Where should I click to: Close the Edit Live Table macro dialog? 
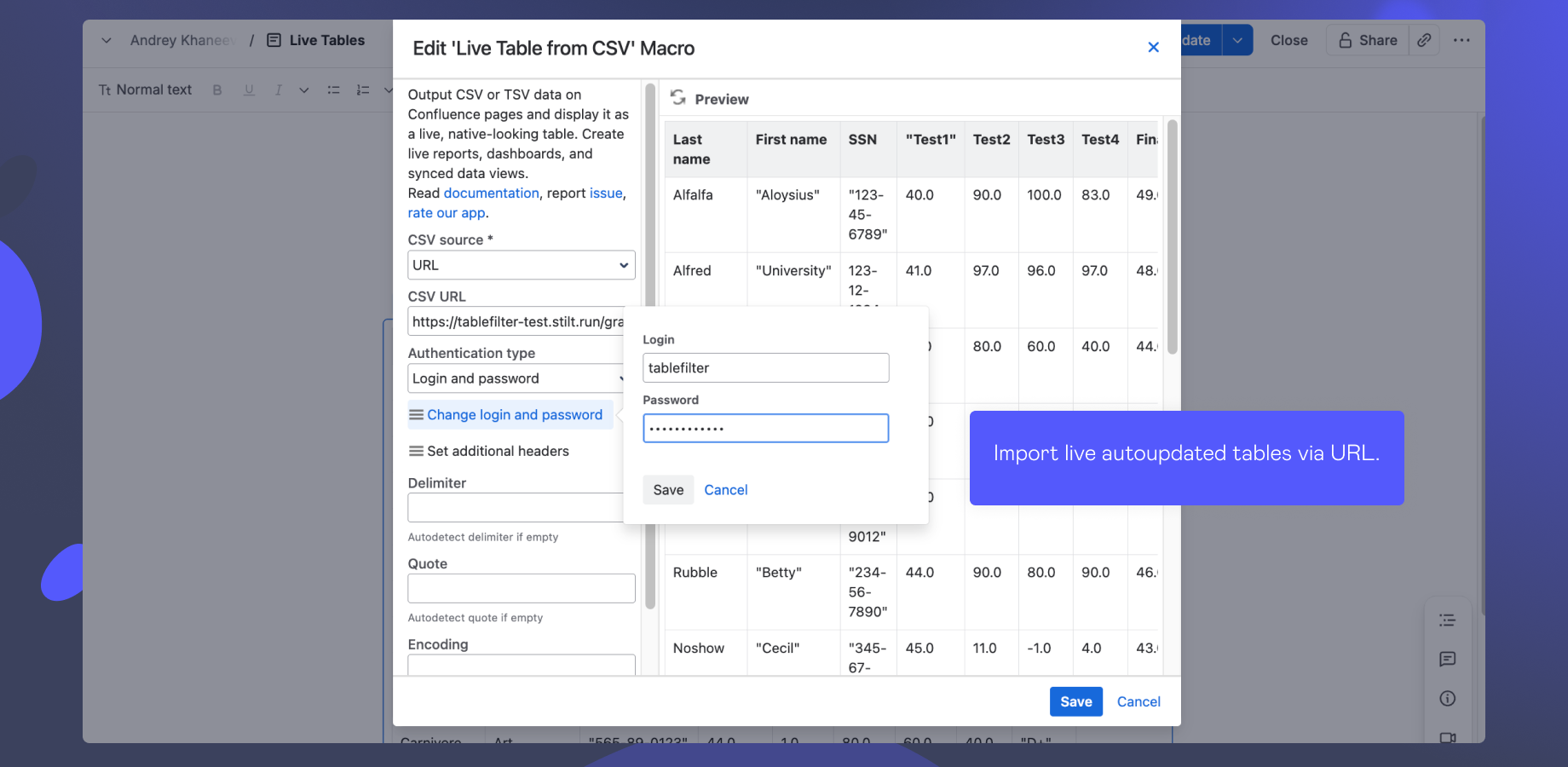click(1153, 48)
